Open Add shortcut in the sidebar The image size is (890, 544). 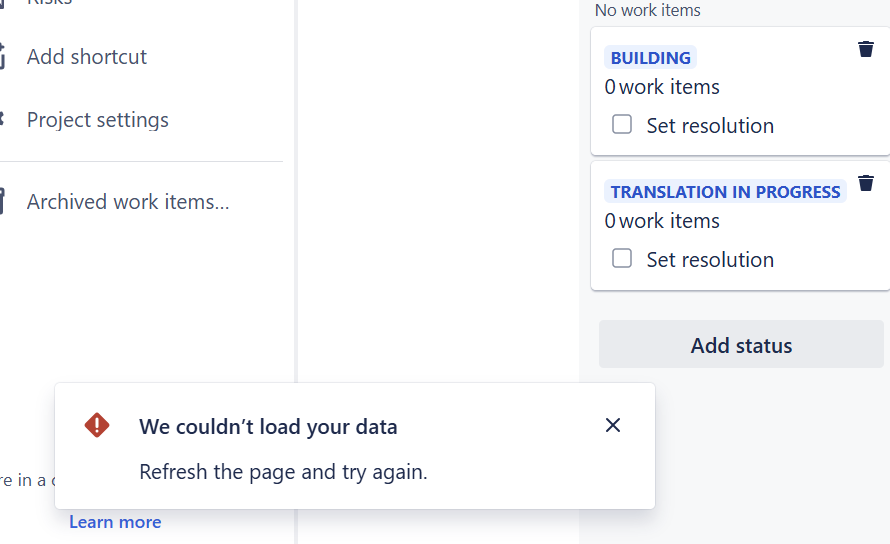click(87, 57)
